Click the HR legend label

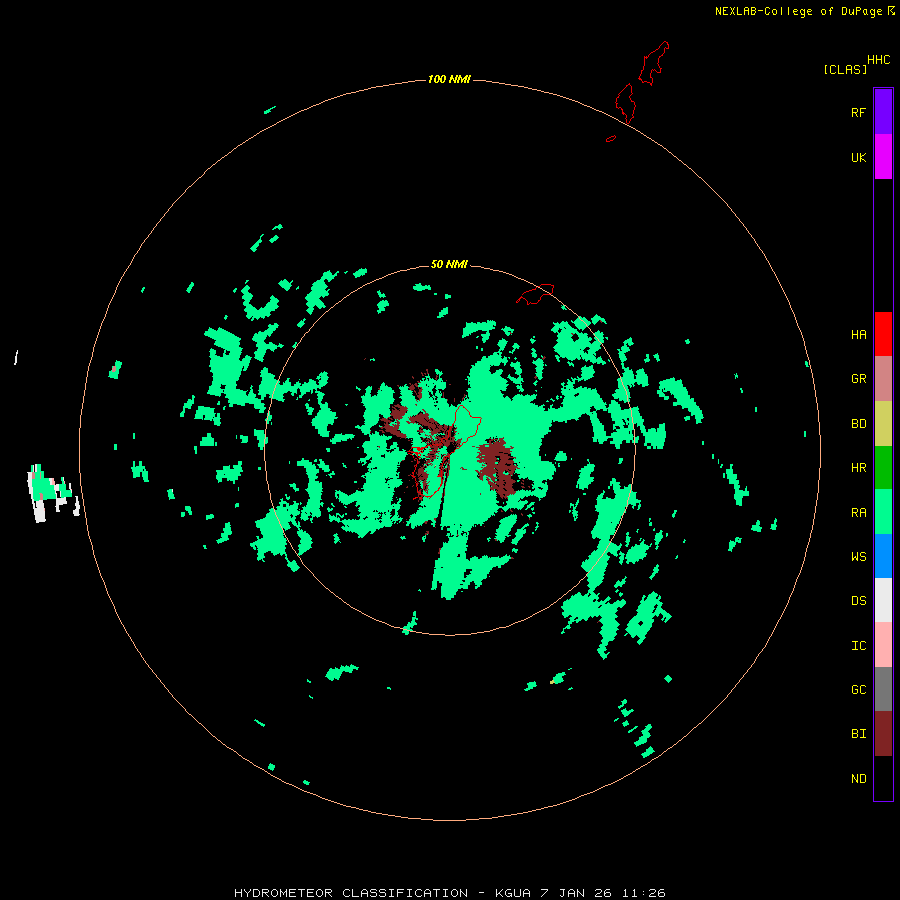[858, 468]
